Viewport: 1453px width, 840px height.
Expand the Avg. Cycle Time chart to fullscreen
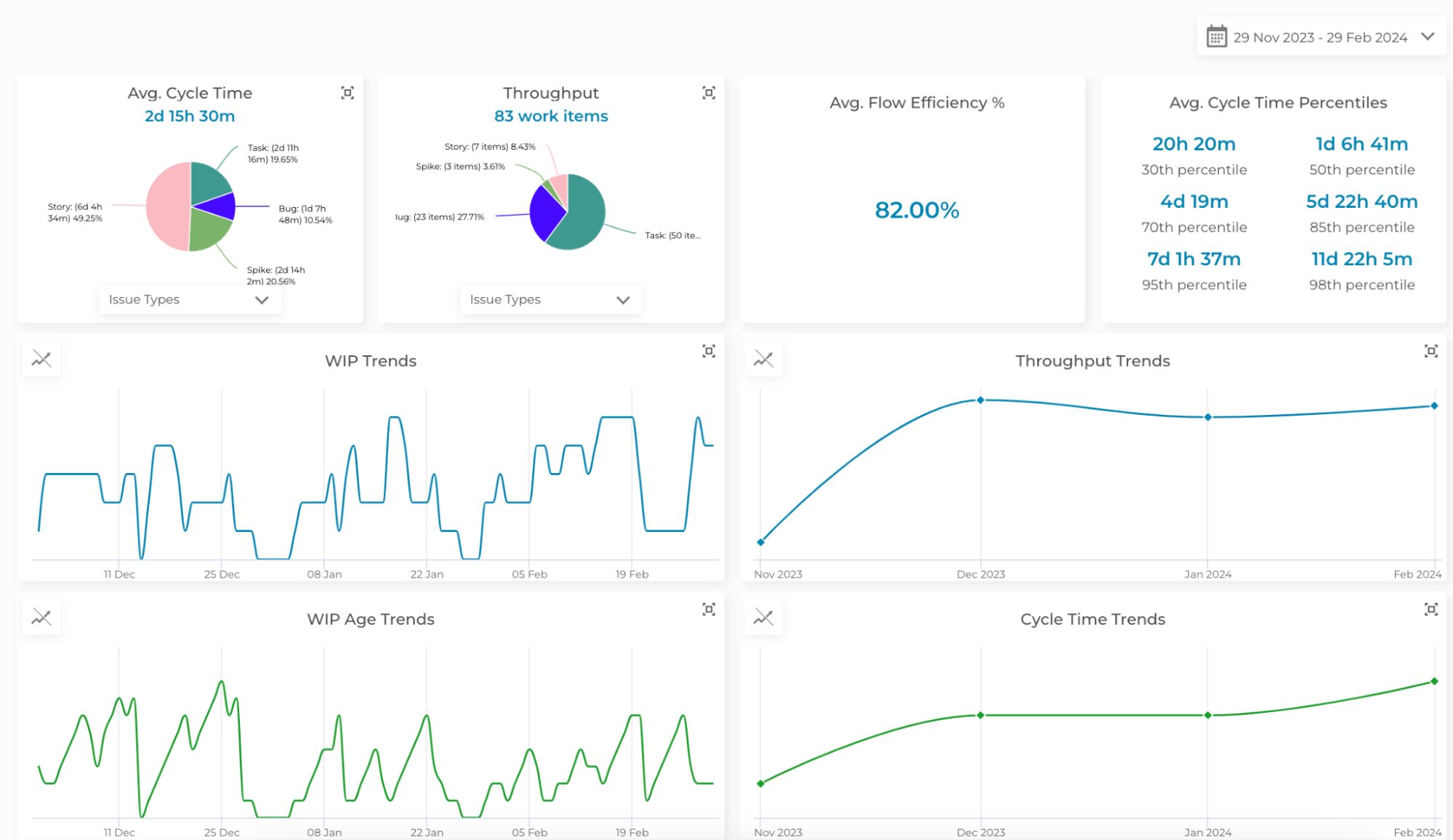[347, 93]
